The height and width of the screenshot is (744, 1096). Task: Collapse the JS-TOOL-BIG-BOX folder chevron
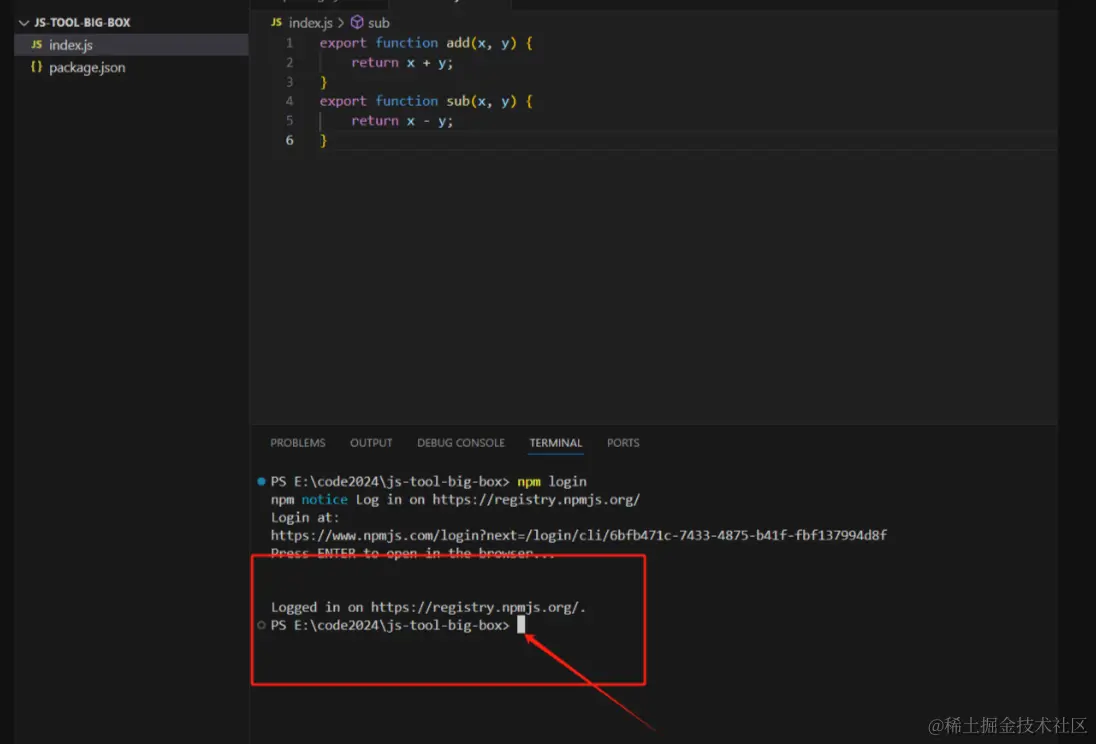pos(24,23)
